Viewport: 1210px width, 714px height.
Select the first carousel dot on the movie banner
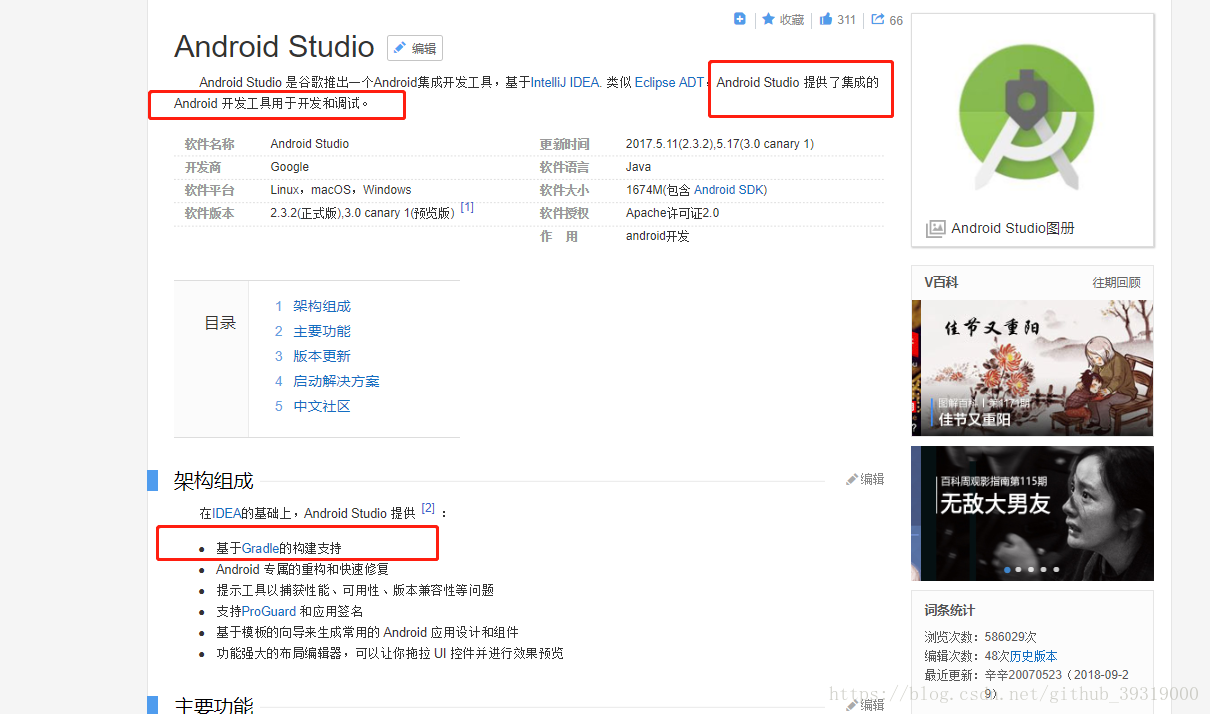[1007, 569]
